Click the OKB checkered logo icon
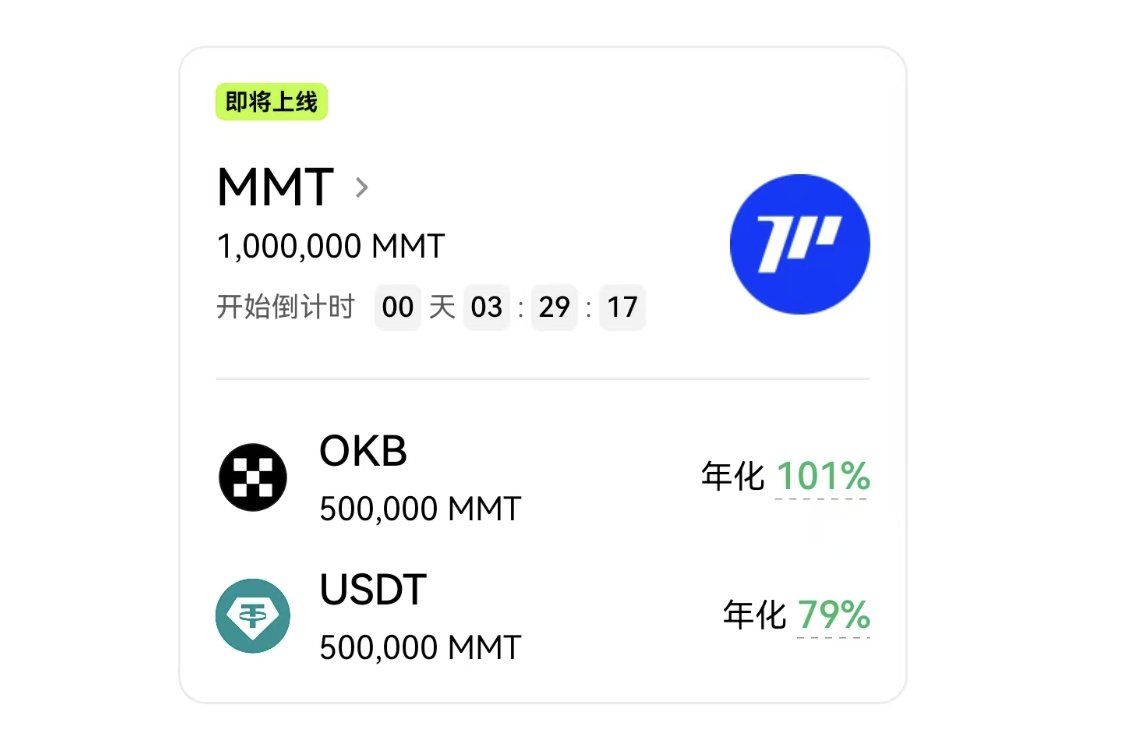The image size is (1148, 730). coord(253,477)
